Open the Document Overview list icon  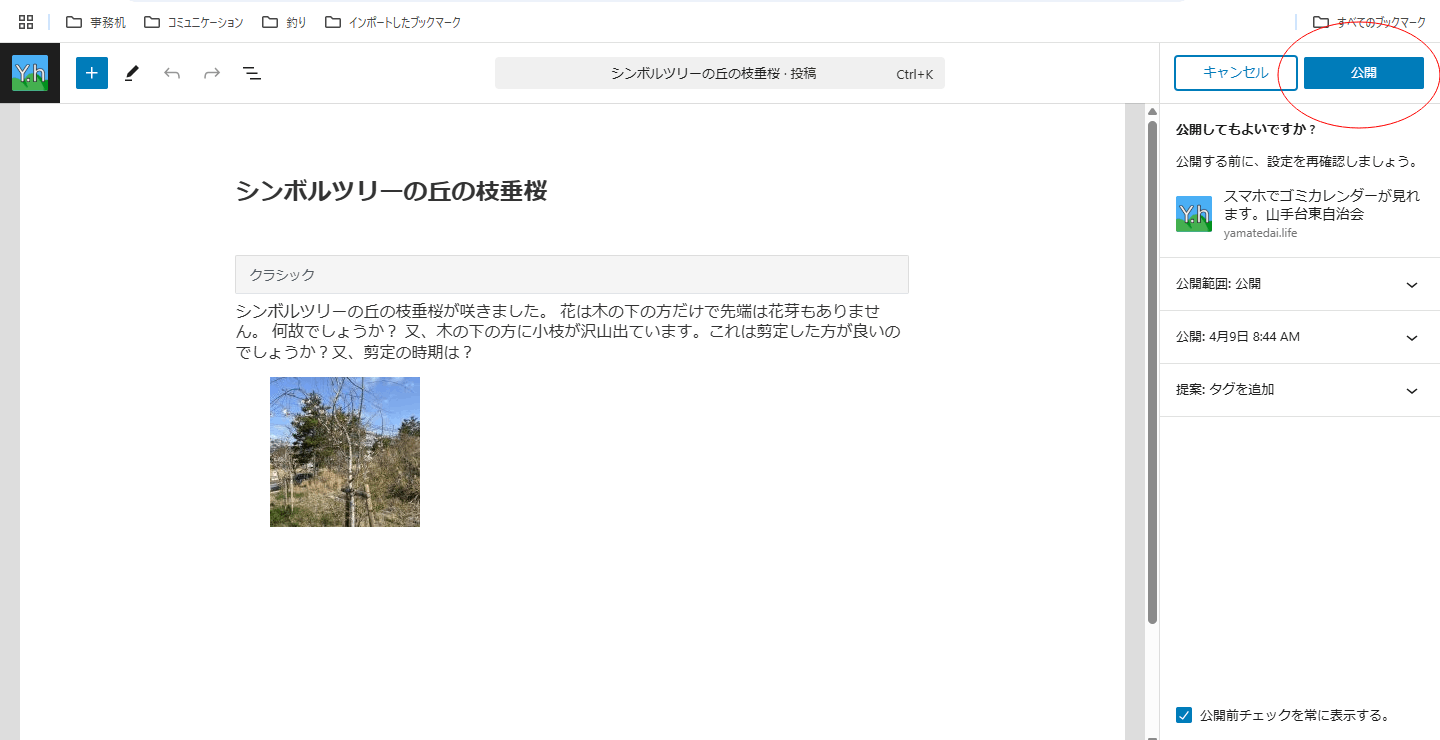point(252,73)
